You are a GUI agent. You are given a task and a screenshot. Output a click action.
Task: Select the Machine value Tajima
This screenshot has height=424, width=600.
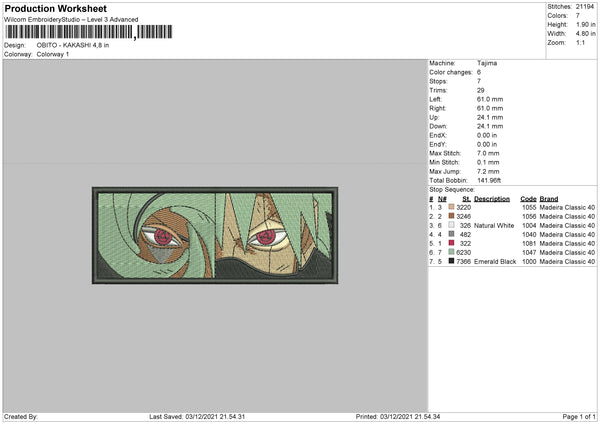pos(487,63)
